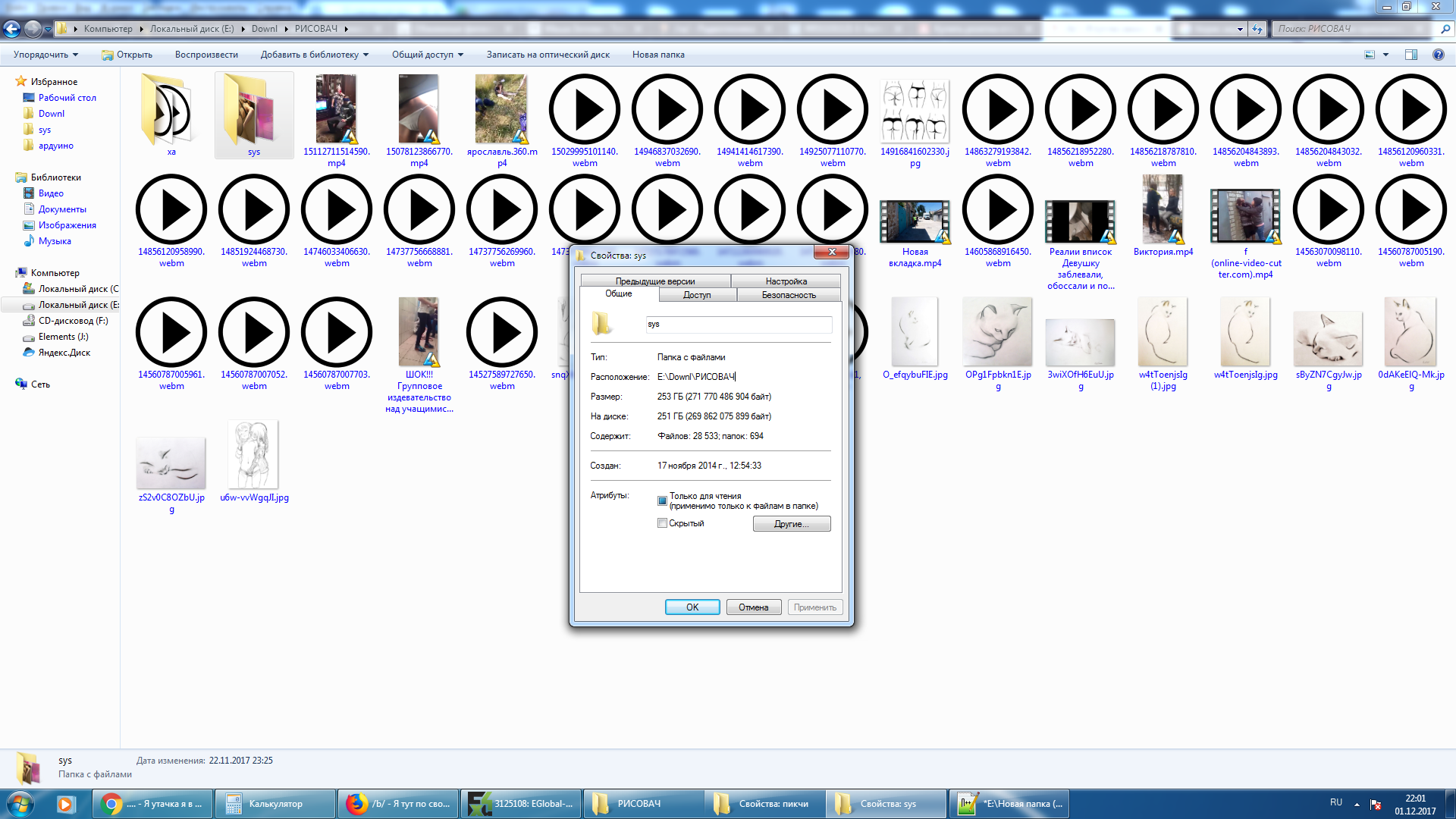This screenshot has width=1456, height=819.
Task: Click the Back navigation arrow
Action: [x=11, y=29]
